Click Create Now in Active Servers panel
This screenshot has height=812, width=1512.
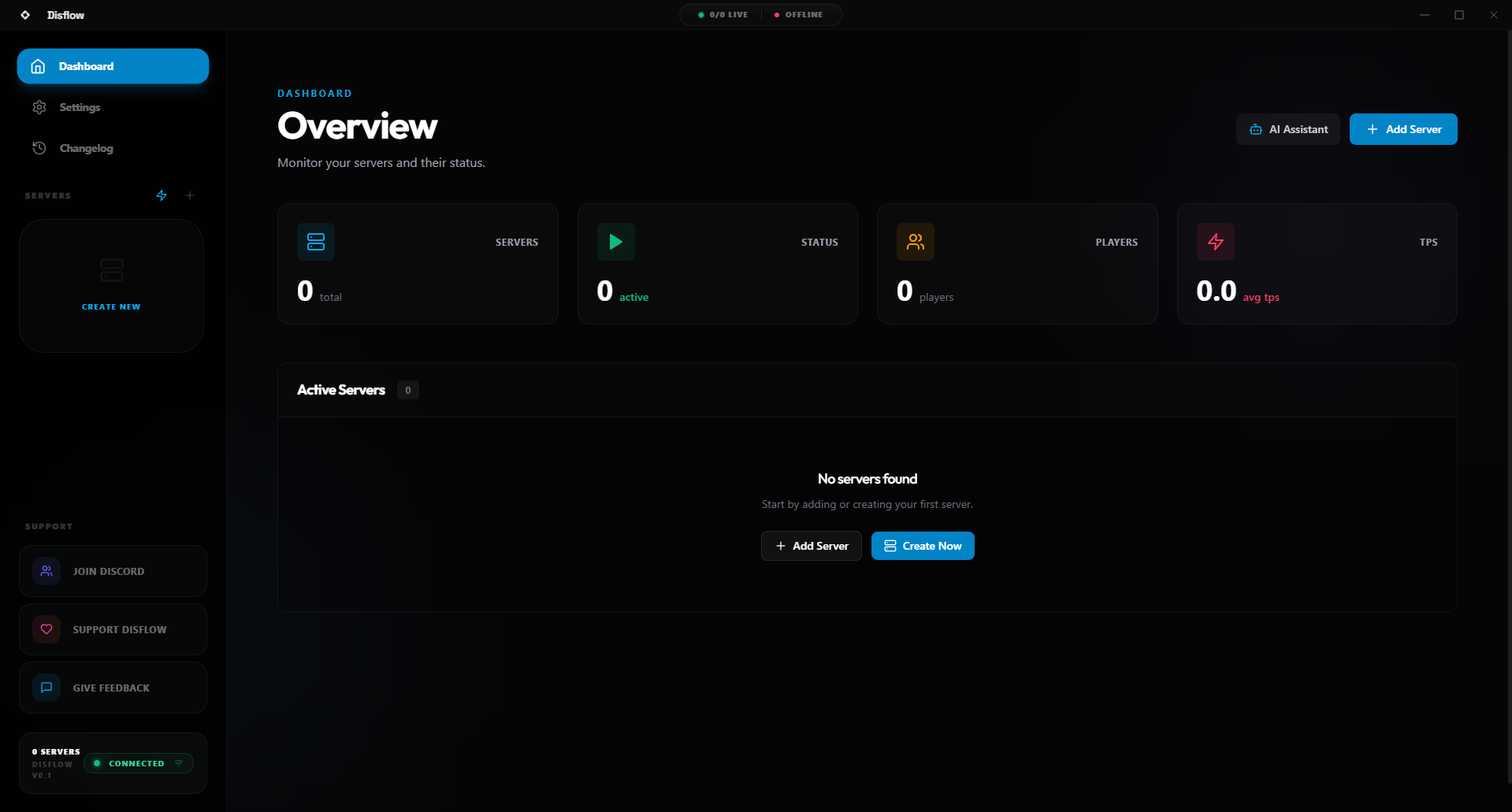click(x=922, y=545)
